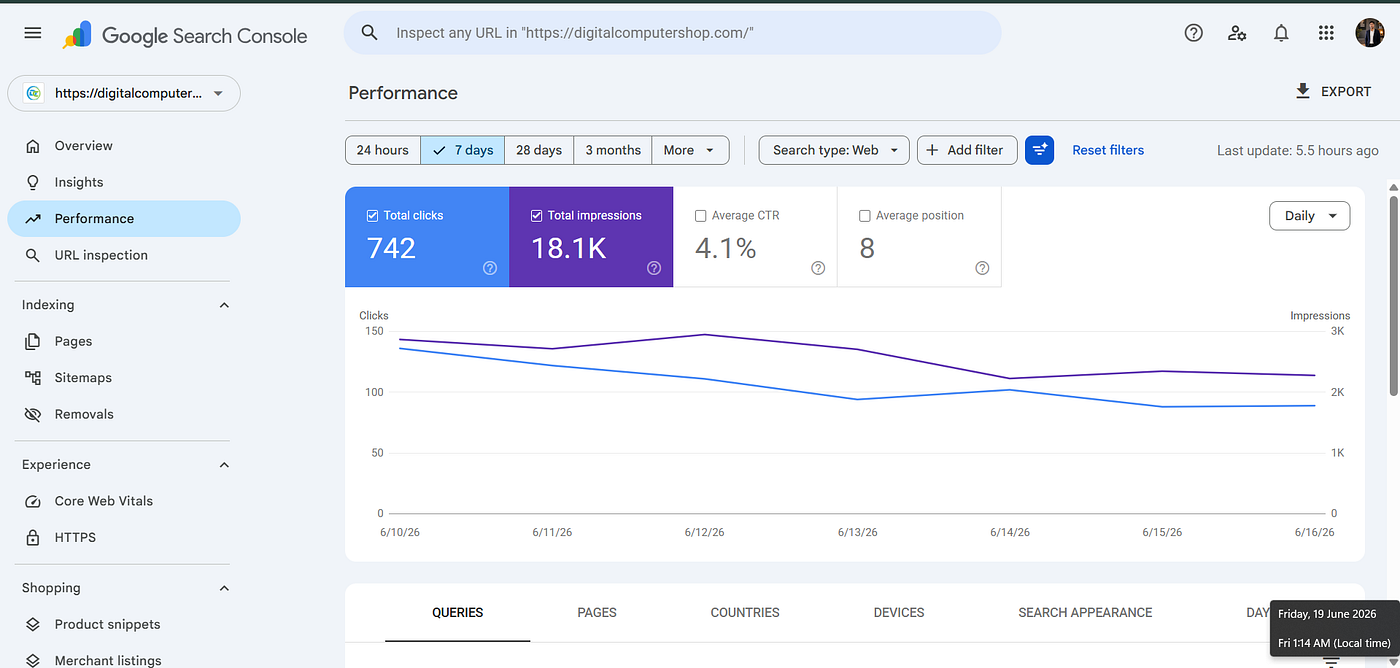
Task: Click the Reset filters link
Action: (1108, 150)
